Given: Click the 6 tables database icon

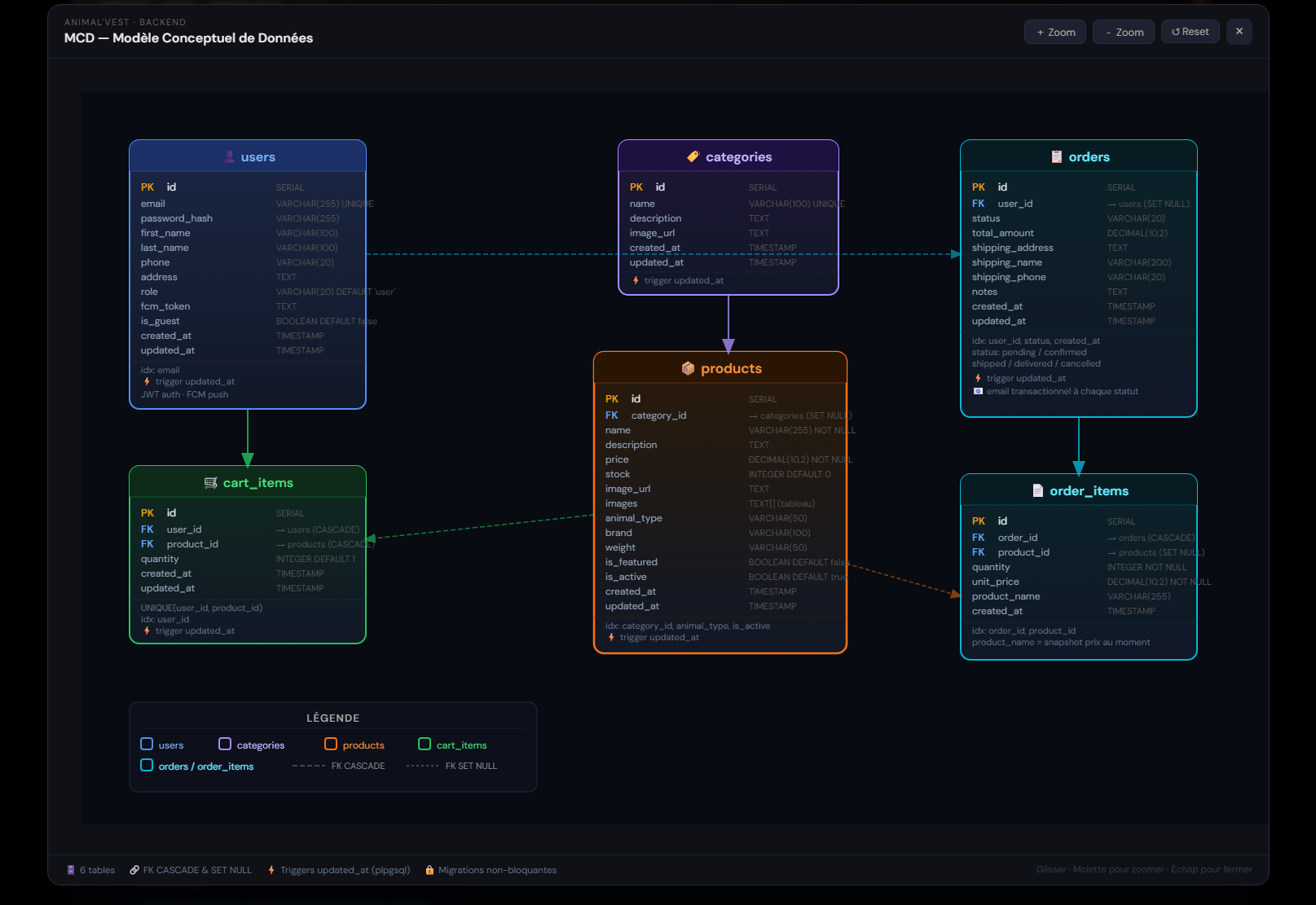Looking at the screenshot, I should 71,870.
